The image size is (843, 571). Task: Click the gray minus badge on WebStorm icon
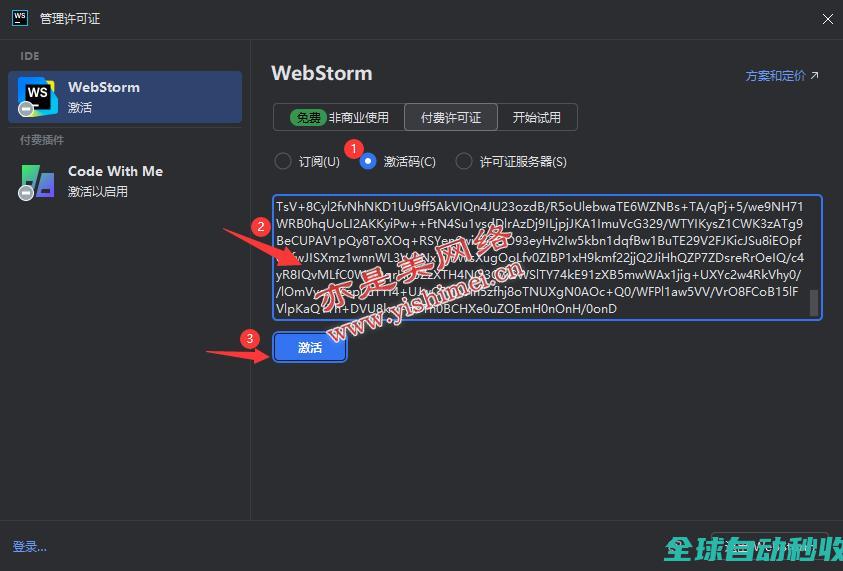coord(25,109)
